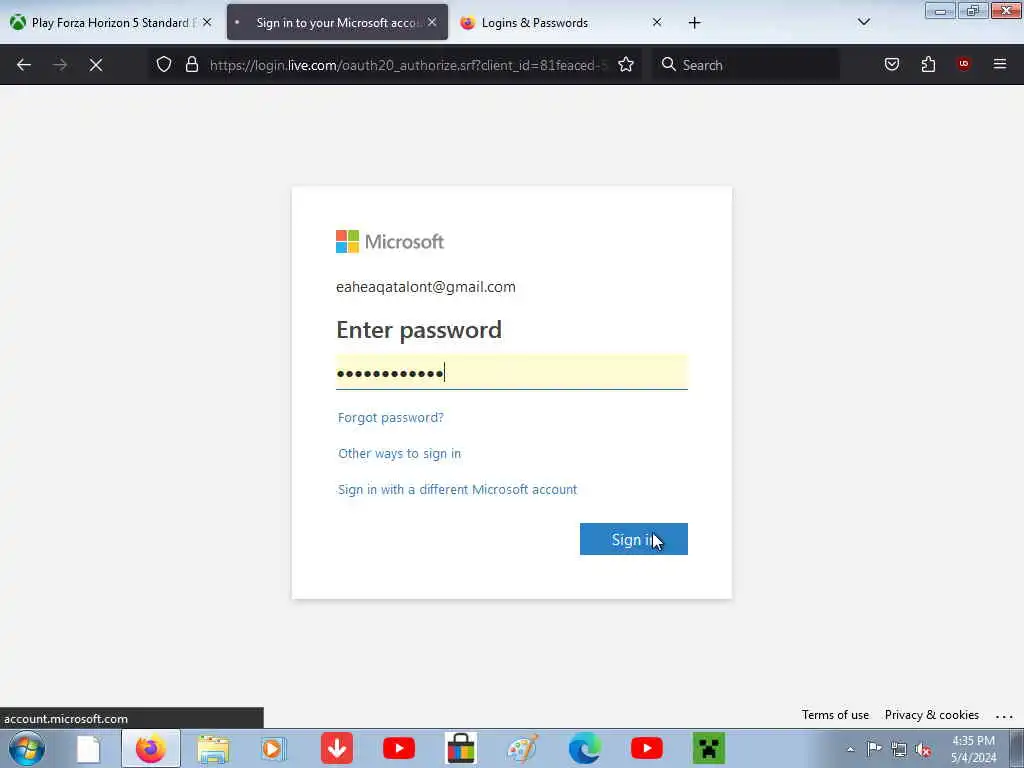Open the Extensions puzzle icon
Screen dimensions: 1024x768
928,64
